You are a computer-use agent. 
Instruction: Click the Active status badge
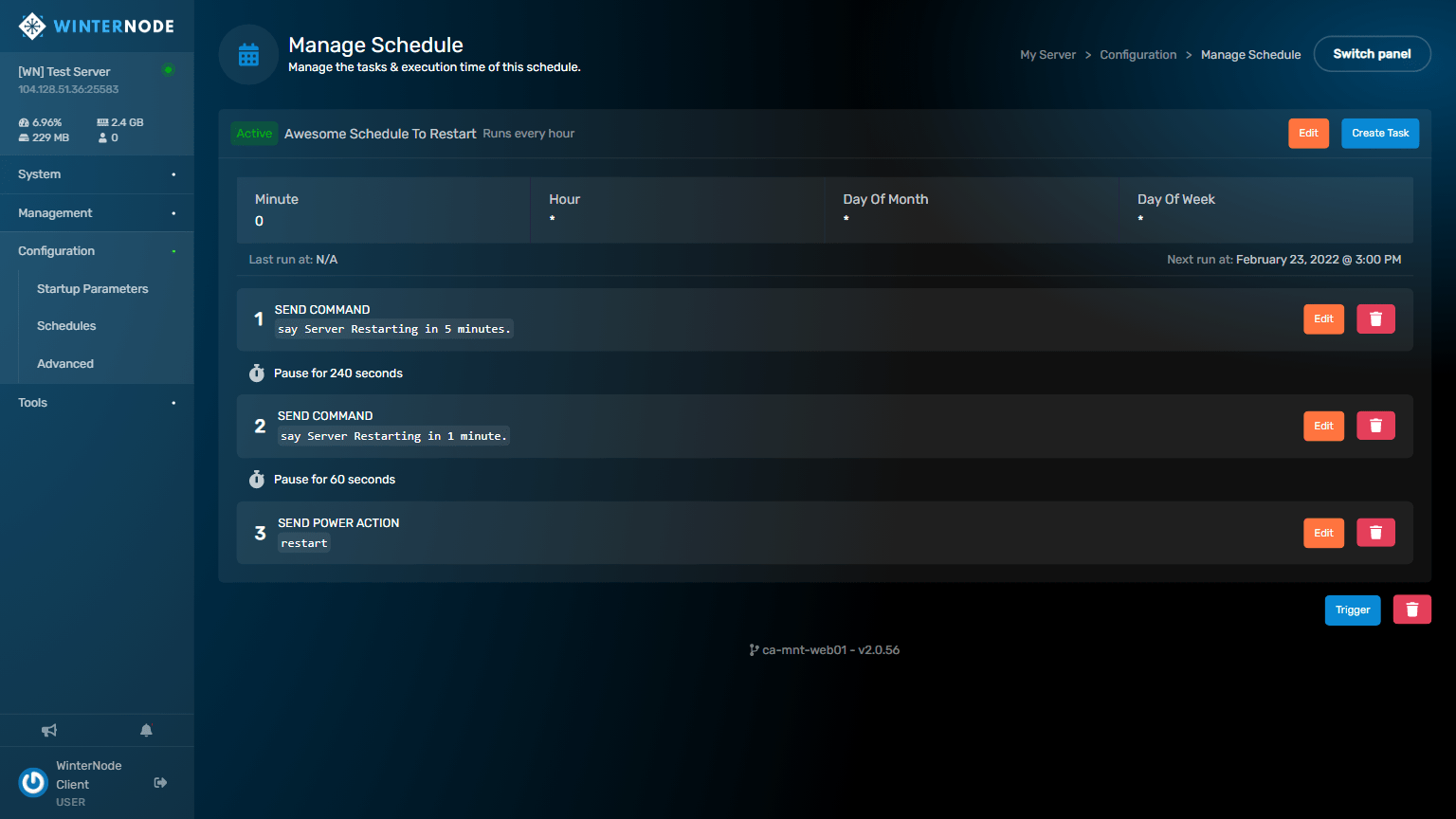click(254, 134)
